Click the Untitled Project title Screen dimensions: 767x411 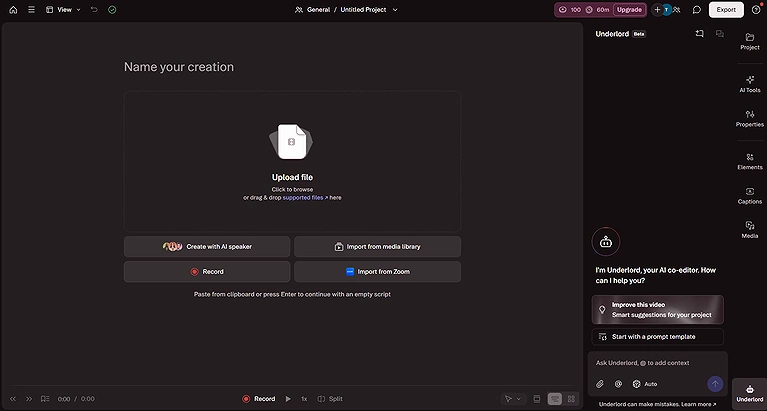tap(363, 10)
